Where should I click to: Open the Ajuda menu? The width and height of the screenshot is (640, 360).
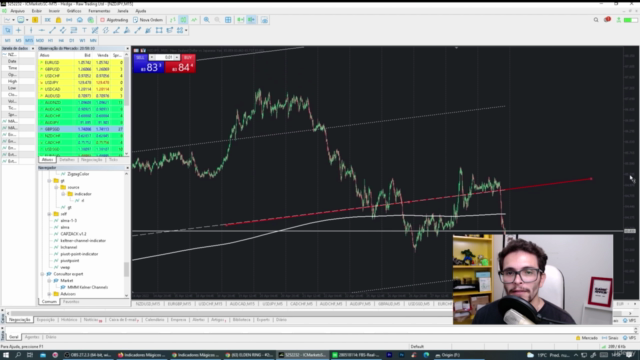(140, 11)
